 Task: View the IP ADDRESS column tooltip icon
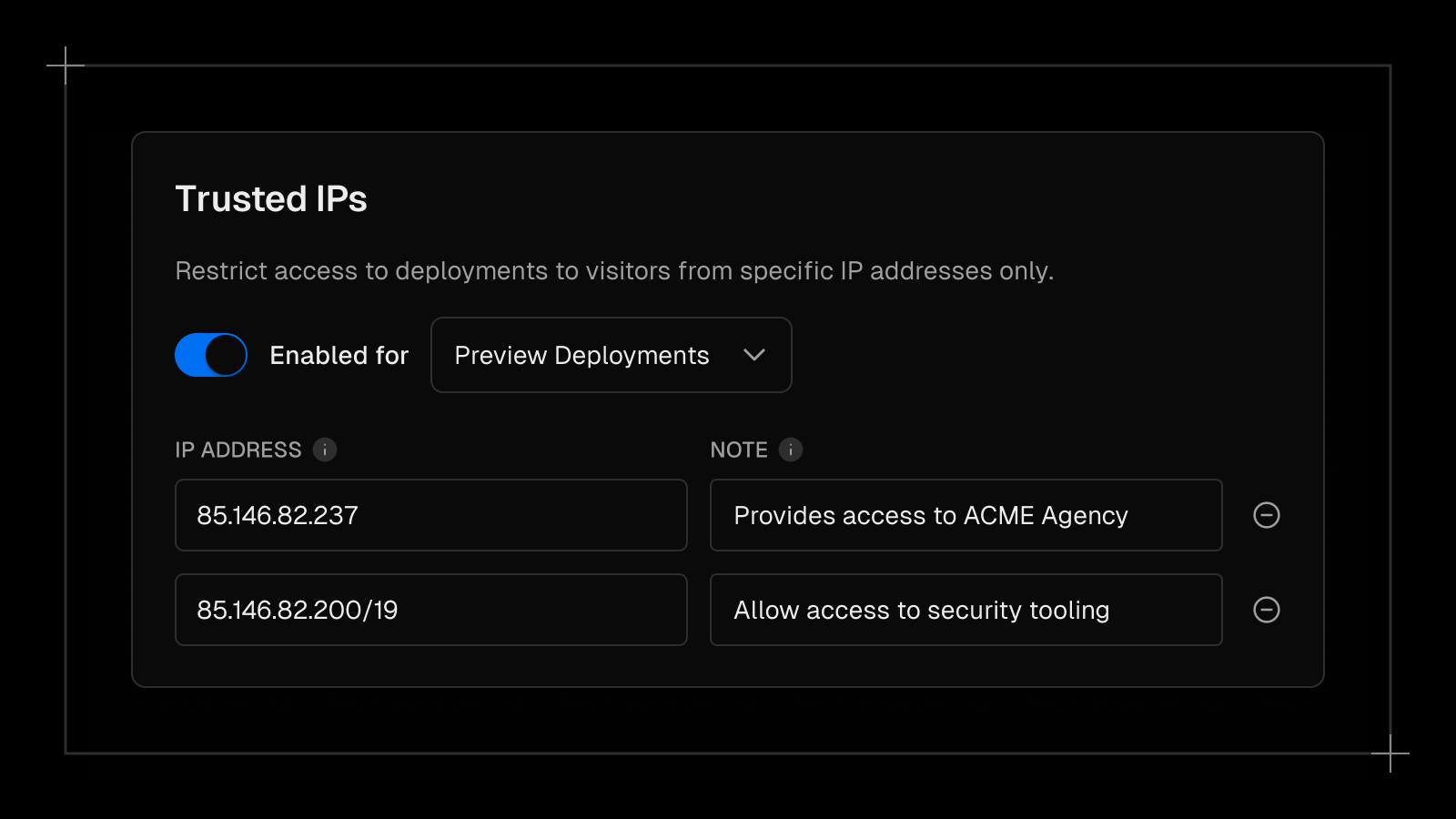click(326, 450)
